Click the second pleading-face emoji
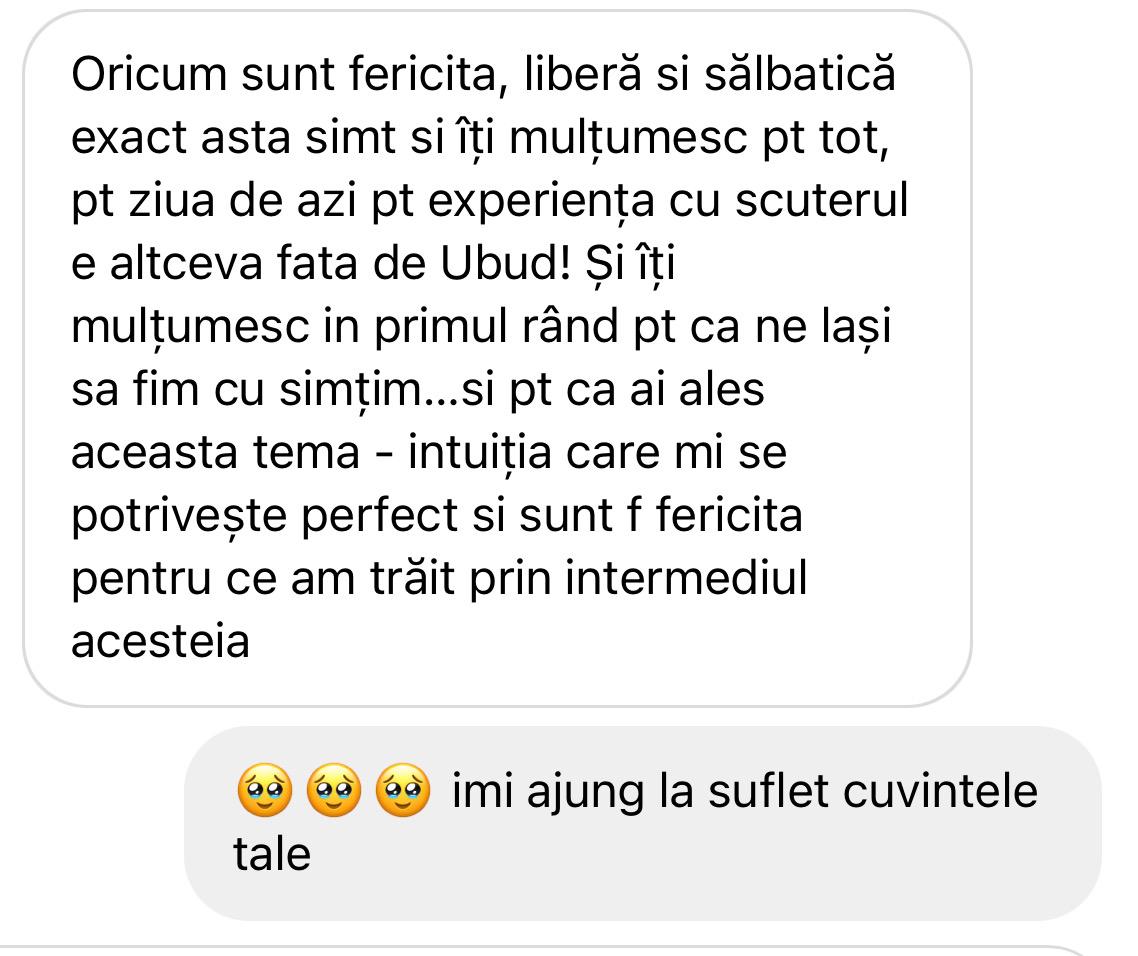 (334, 790)
